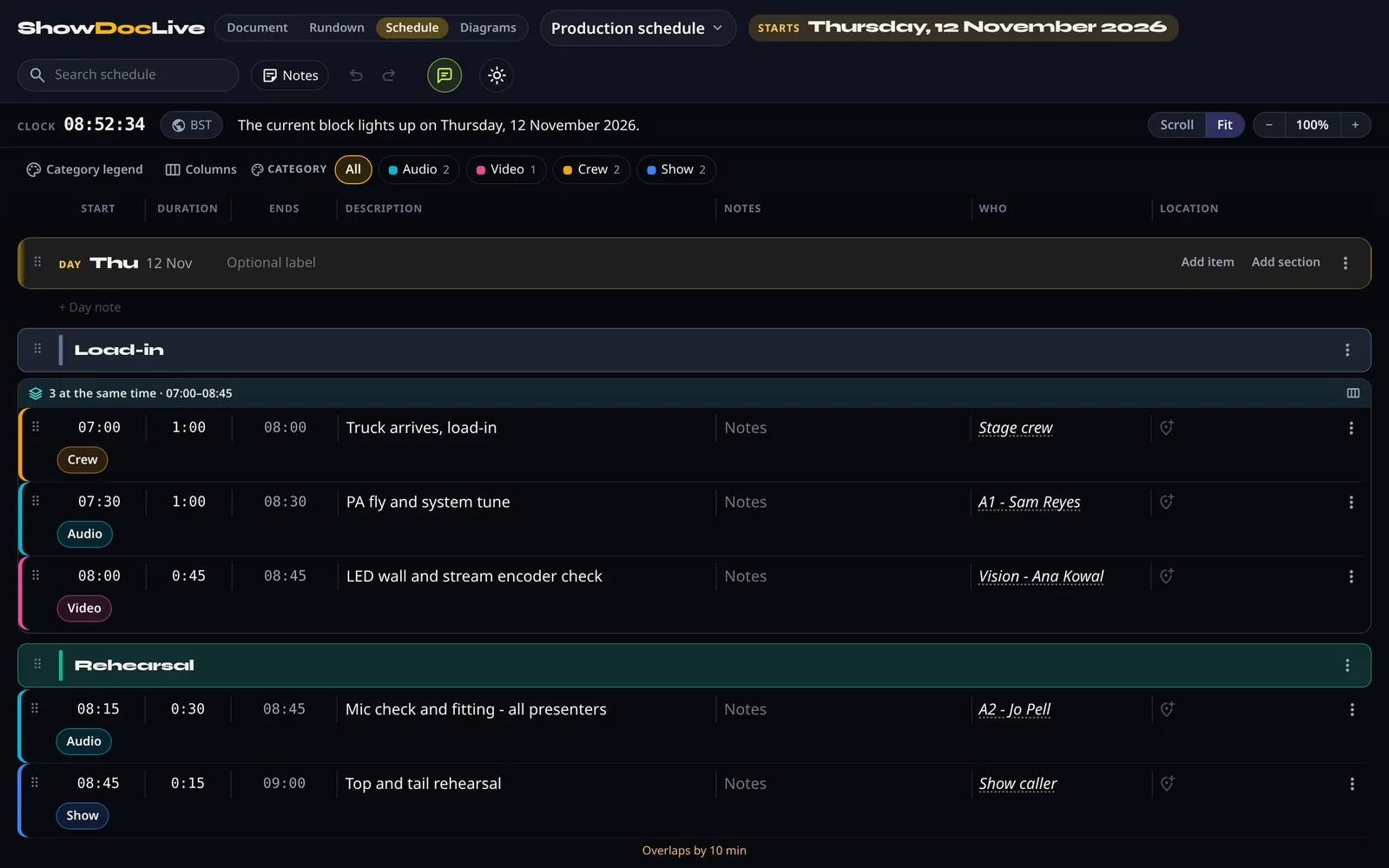This screenshot has height=868, width=1389.
Task: Click Add section on the day row
Action: (1286, 262)
